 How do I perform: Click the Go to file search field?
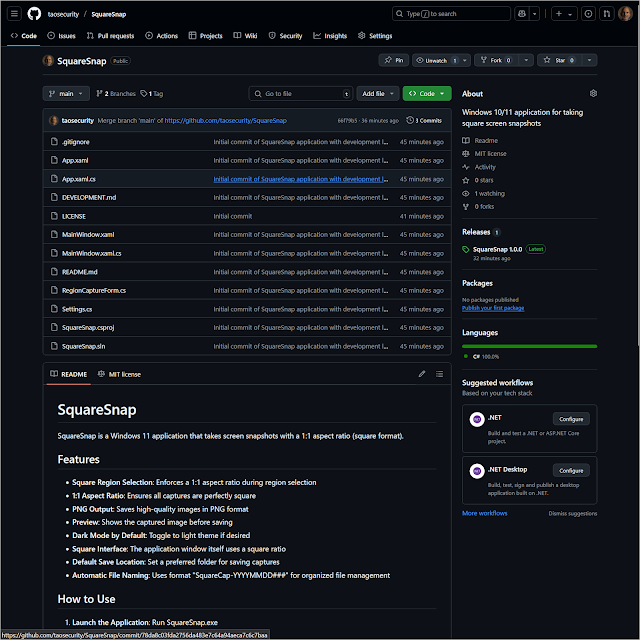click(x=300, y=93)
